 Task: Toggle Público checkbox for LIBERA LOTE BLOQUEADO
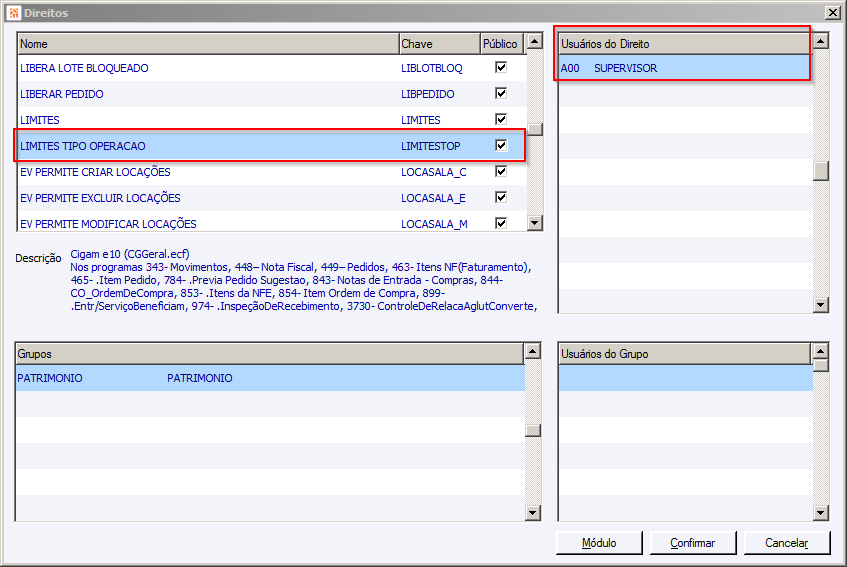pos(501,68)
